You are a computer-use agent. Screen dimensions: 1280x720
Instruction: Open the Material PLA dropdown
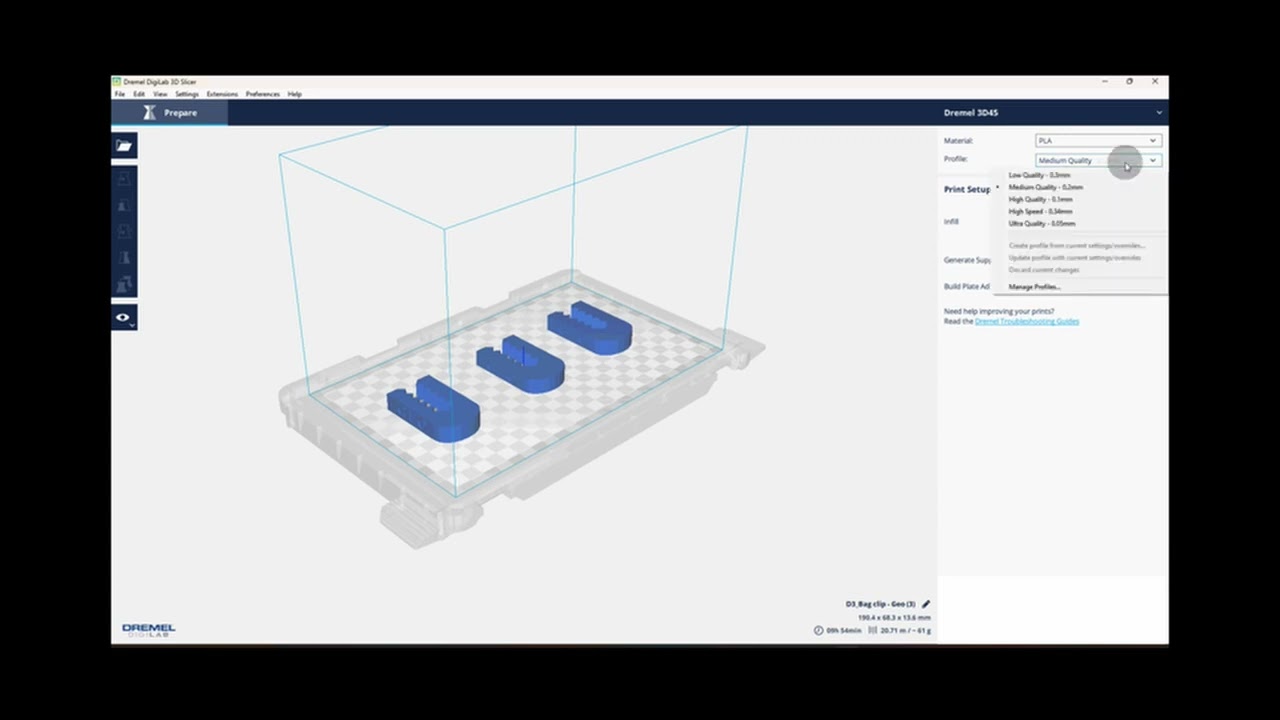(1098, 141)
